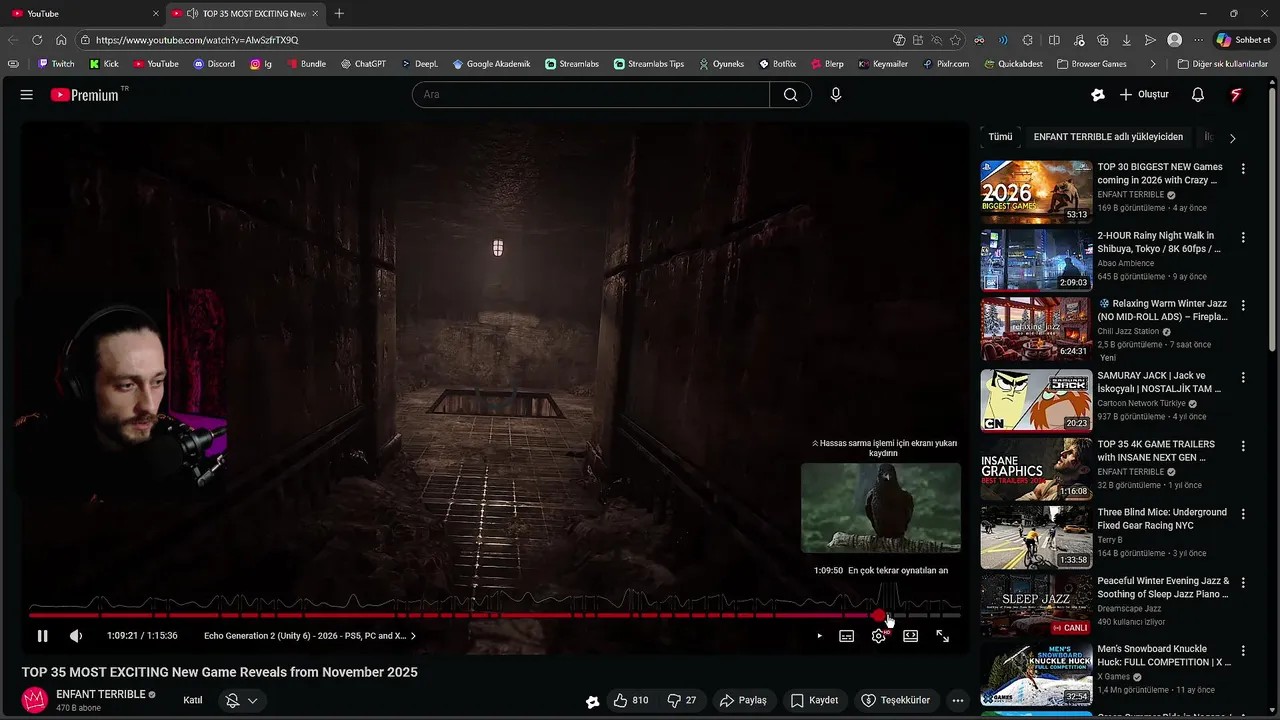Reload page with browser refresh button
The height and width of the screenshot is (720, 1280).
(x=37, y=40)
